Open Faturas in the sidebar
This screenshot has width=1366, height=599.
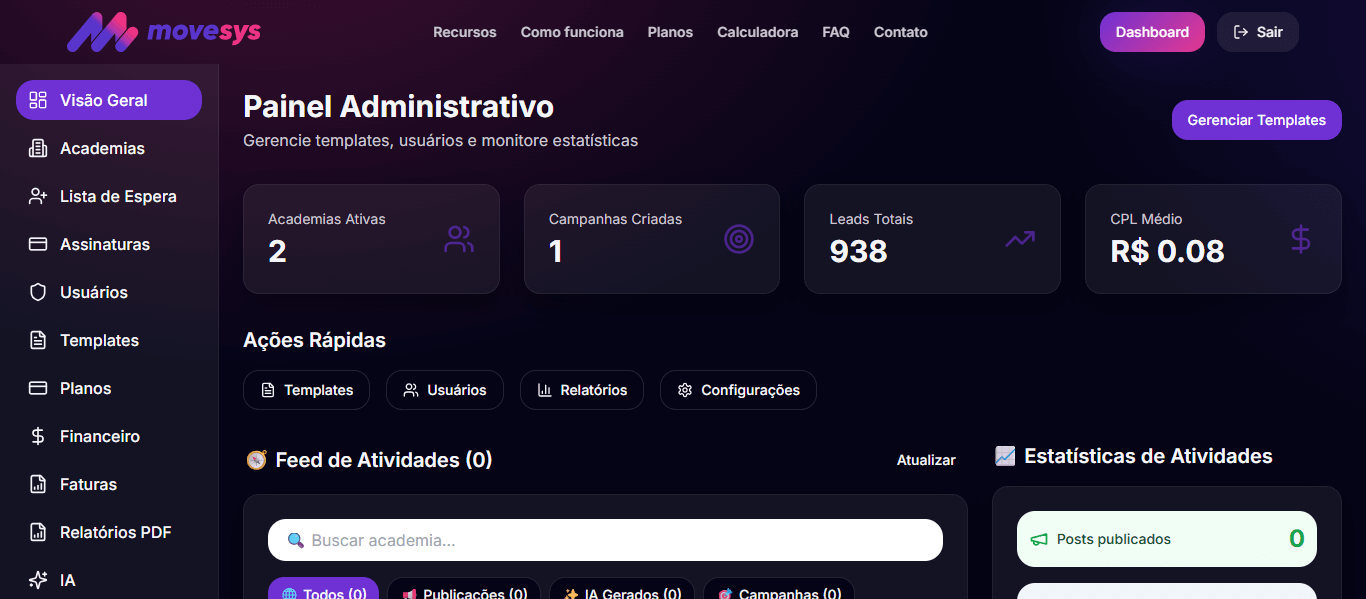(x=88, y=484)
